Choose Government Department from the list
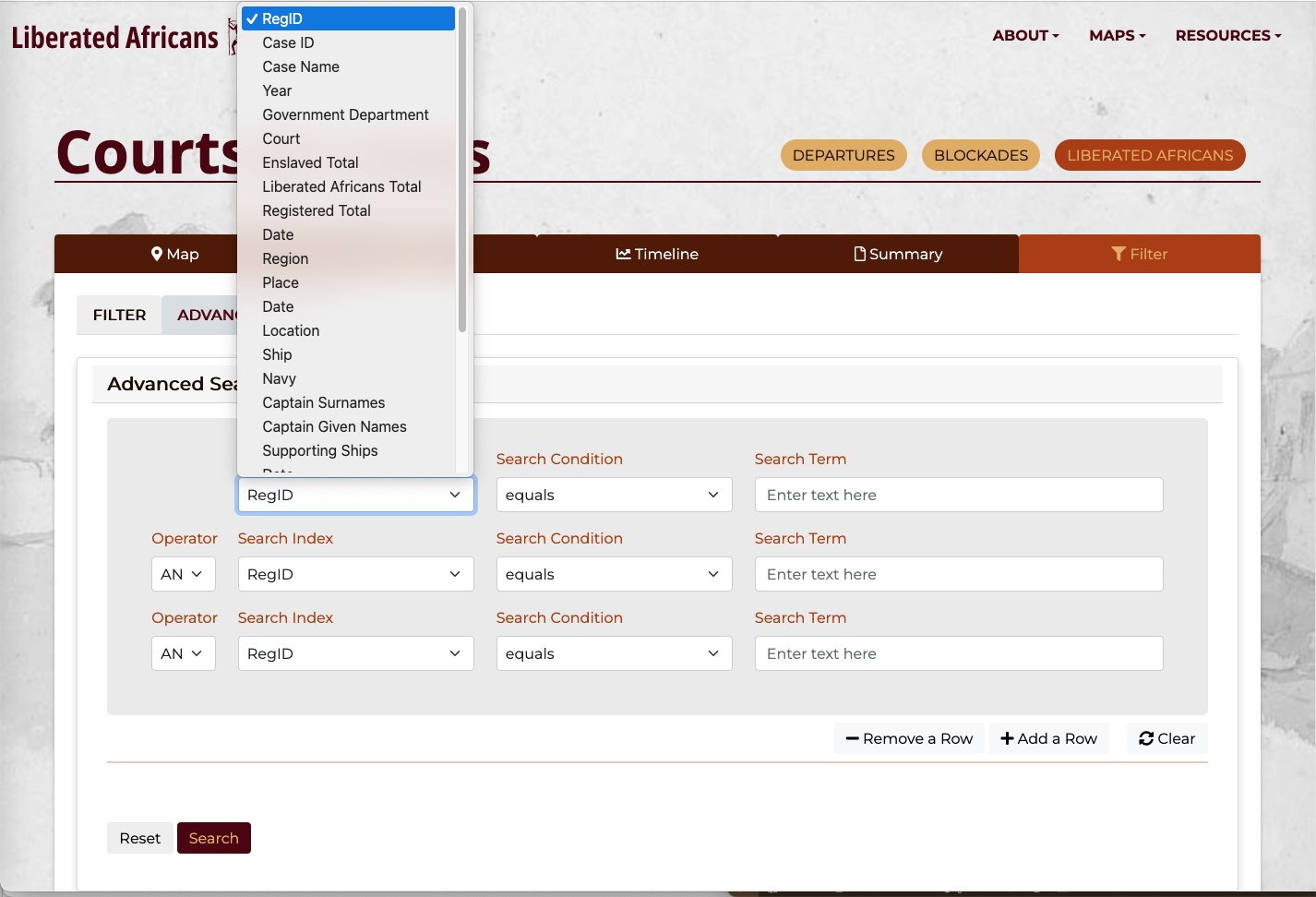This screenshot has height=897, width=1316. point(345,114)
